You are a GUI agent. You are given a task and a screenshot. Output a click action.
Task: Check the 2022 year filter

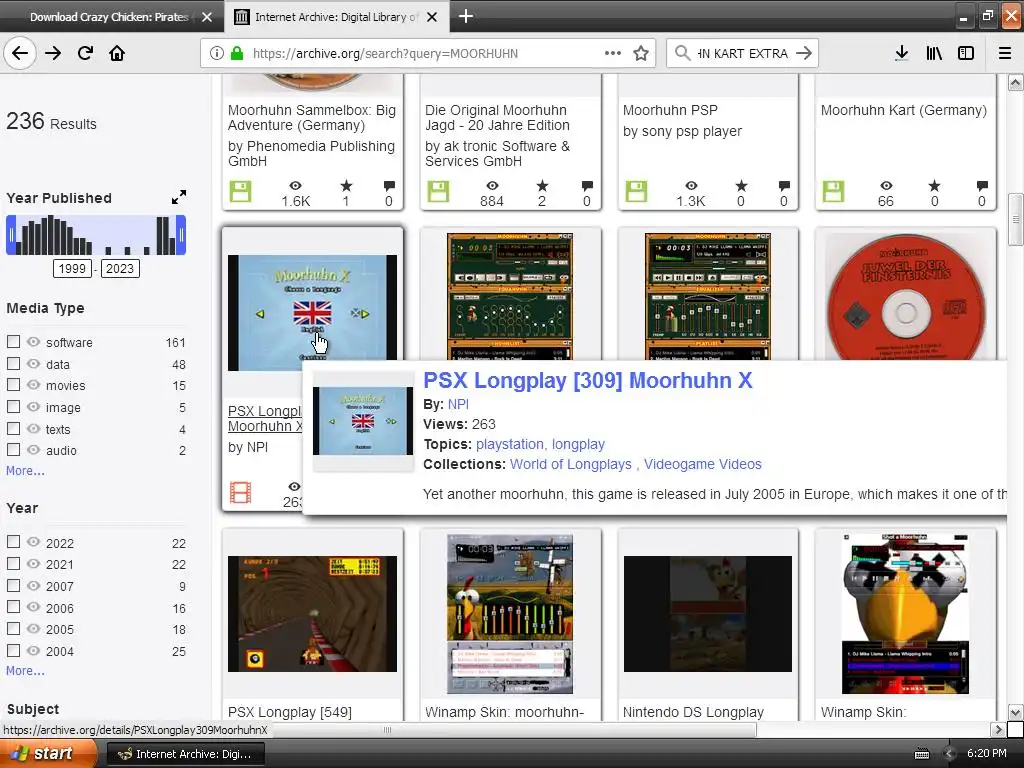(x=13, y=541)
